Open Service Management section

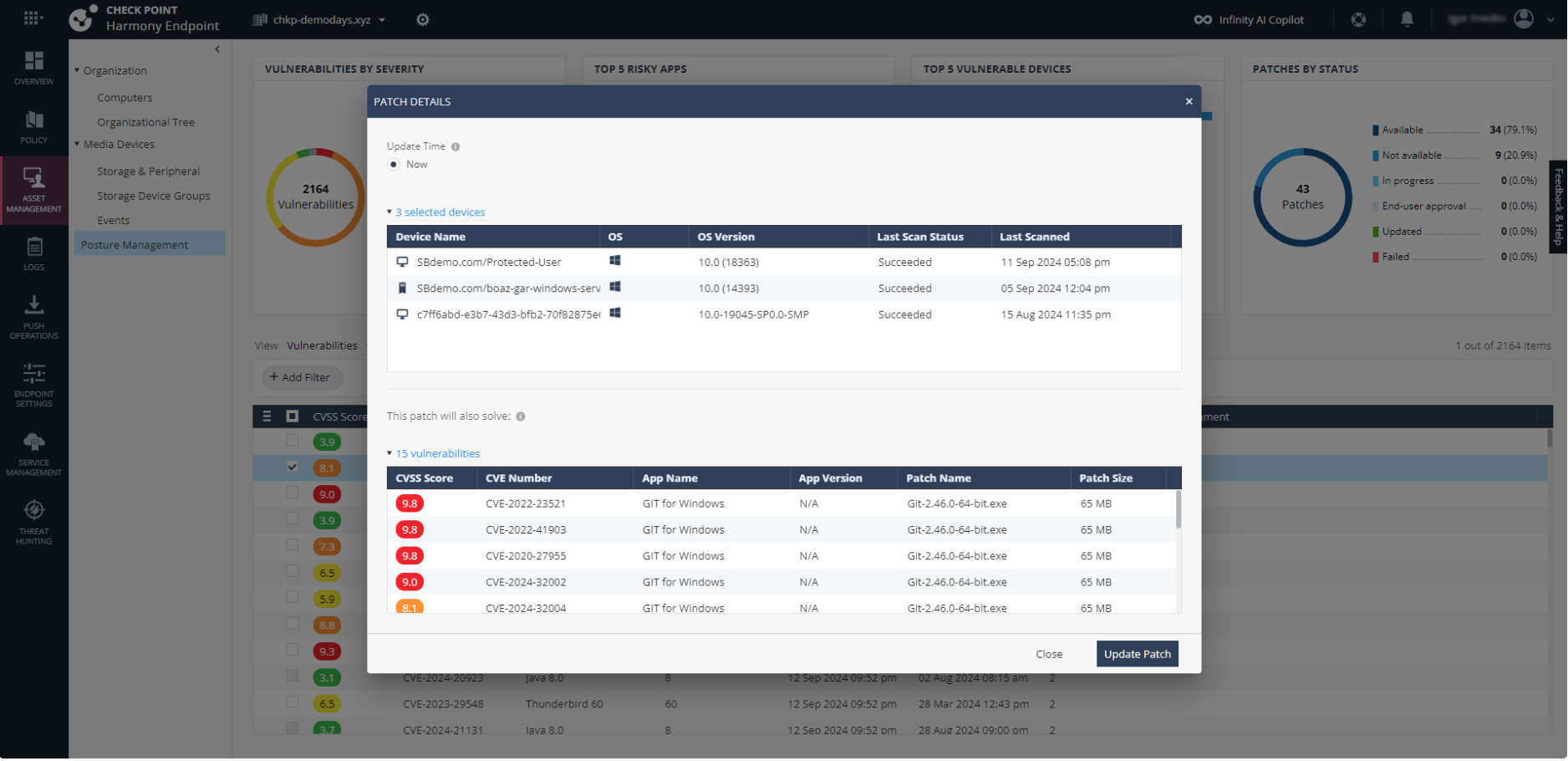(x=33, y=454)
